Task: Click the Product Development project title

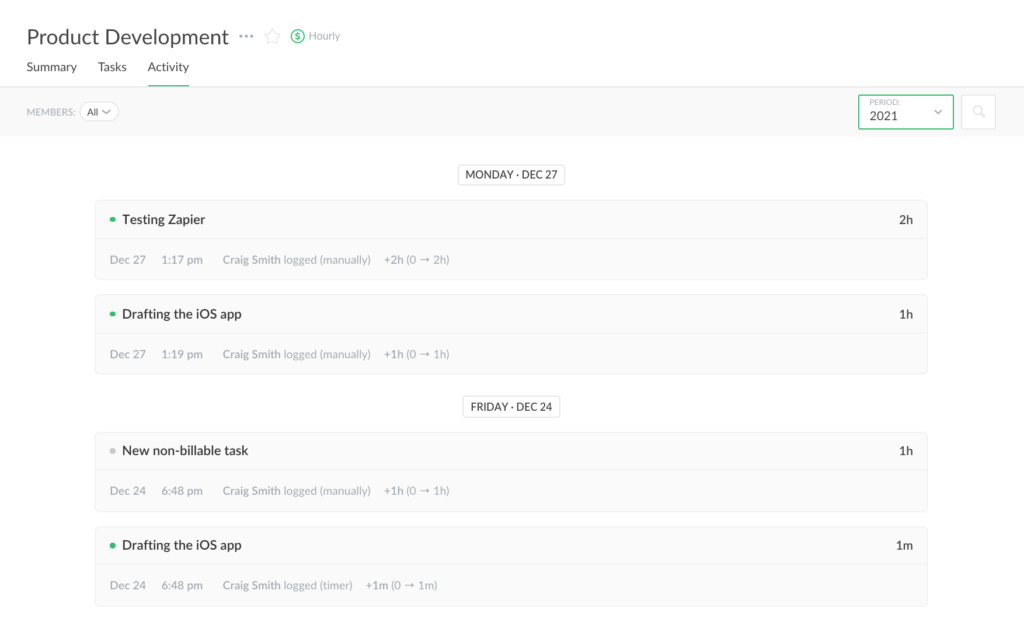Action: click(128, 37)
